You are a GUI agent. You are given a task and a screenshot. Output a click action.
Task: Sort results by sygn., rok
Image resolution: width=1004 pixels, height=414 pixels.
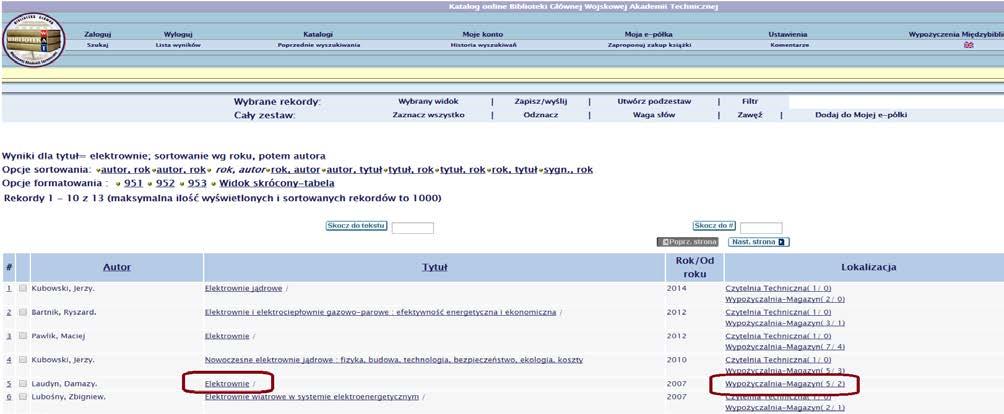[568, 170]
